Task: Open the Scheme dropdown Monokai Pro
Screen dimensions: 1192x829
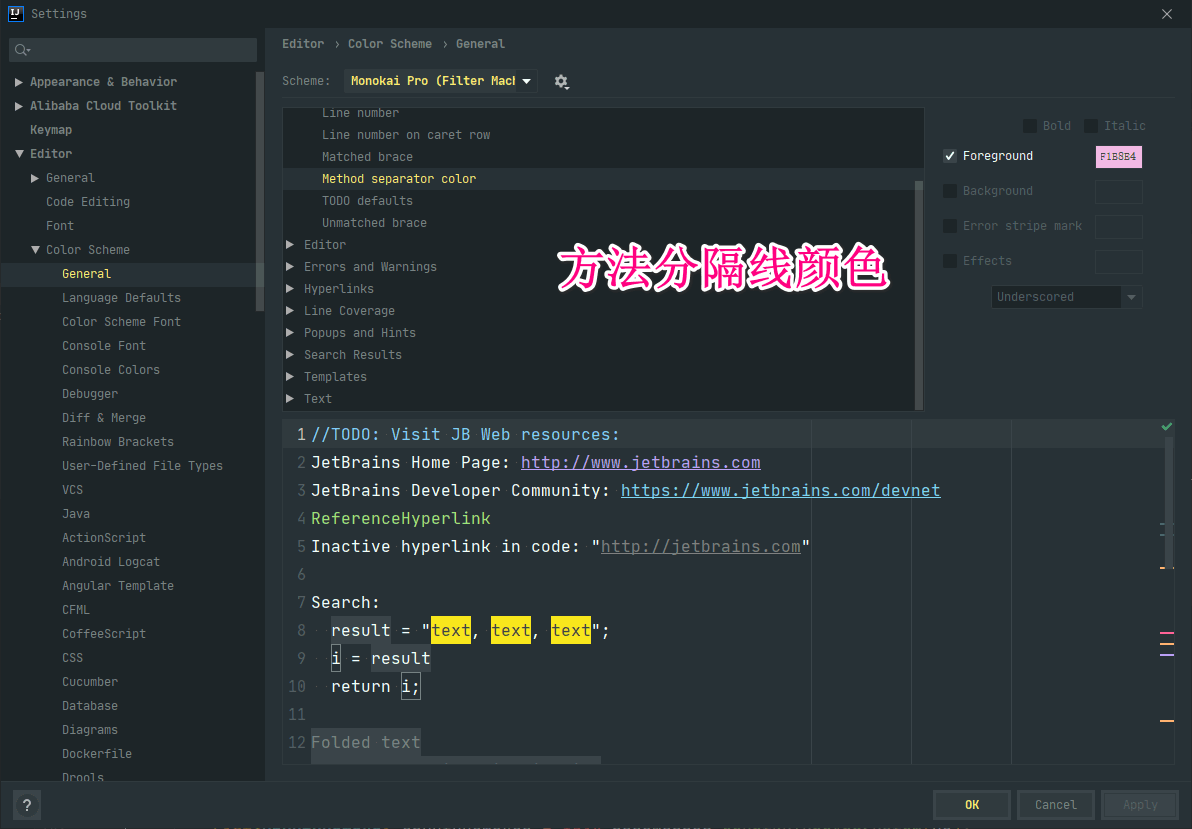Action: (x=440, y=81)
